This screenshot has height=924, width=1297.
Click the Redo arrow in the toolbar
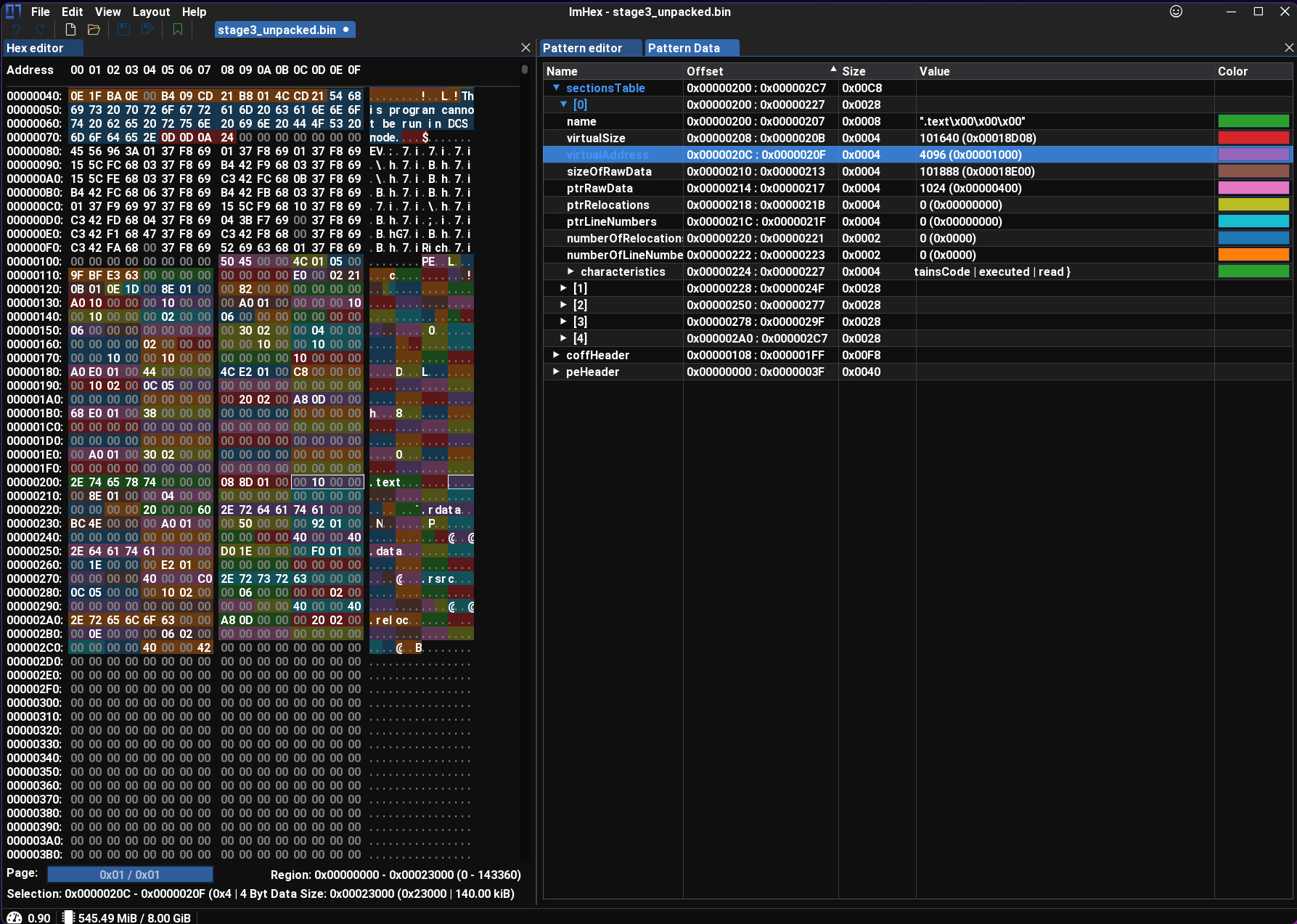click(x=41, y=30)
